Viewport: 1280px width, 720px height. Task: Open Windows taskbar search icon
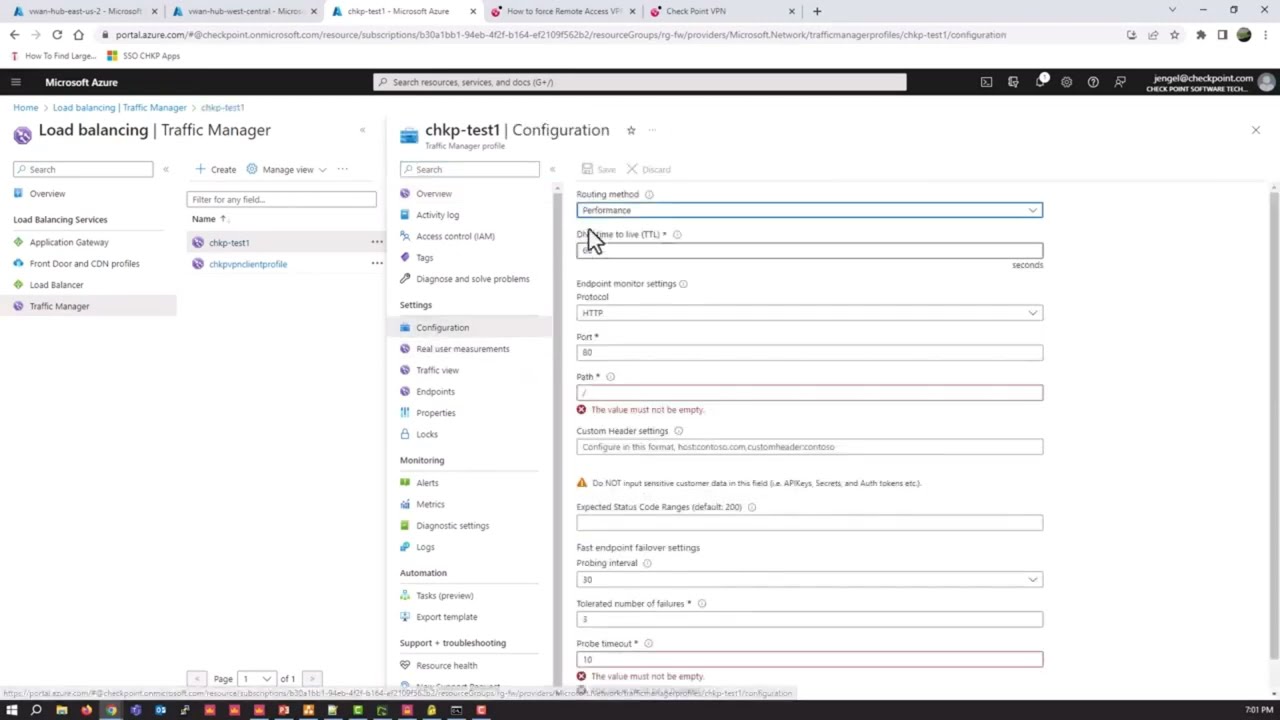point(36,711)
